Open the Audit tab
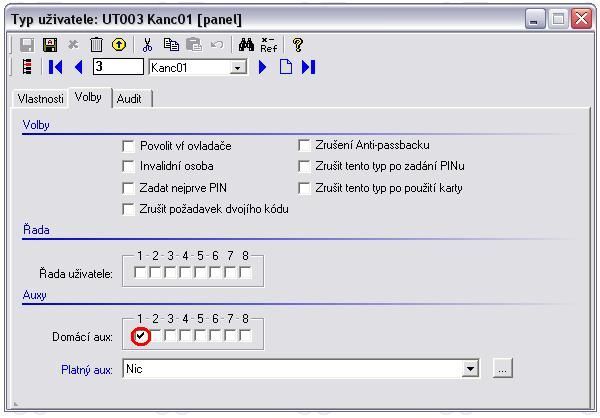This screenshot has height=418, width=600. pos(129,99)
